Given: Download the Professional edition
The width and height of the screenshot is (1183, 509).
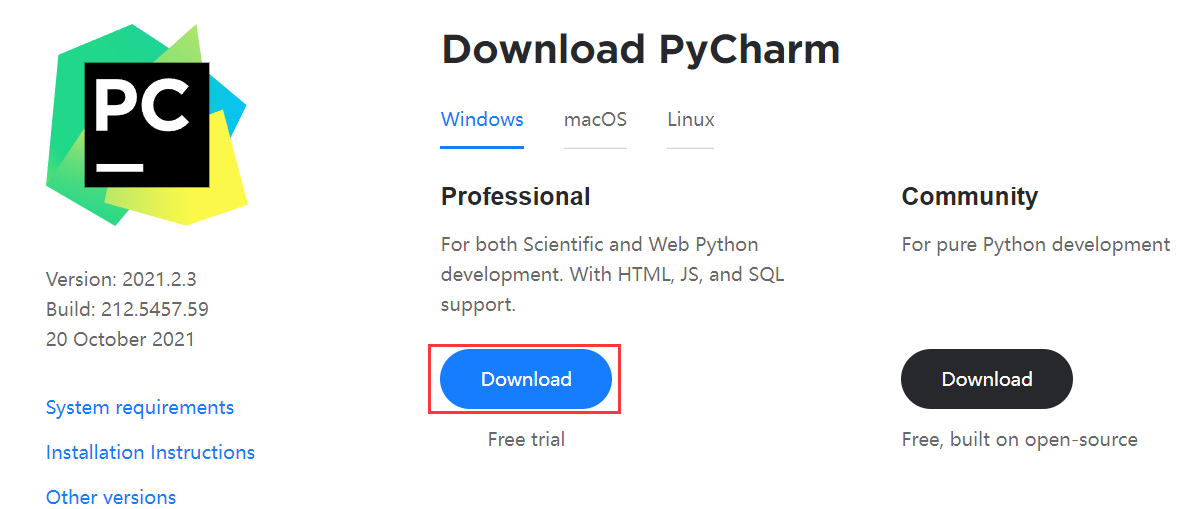Looking at the screenshot, I should (x=526, y=379).
